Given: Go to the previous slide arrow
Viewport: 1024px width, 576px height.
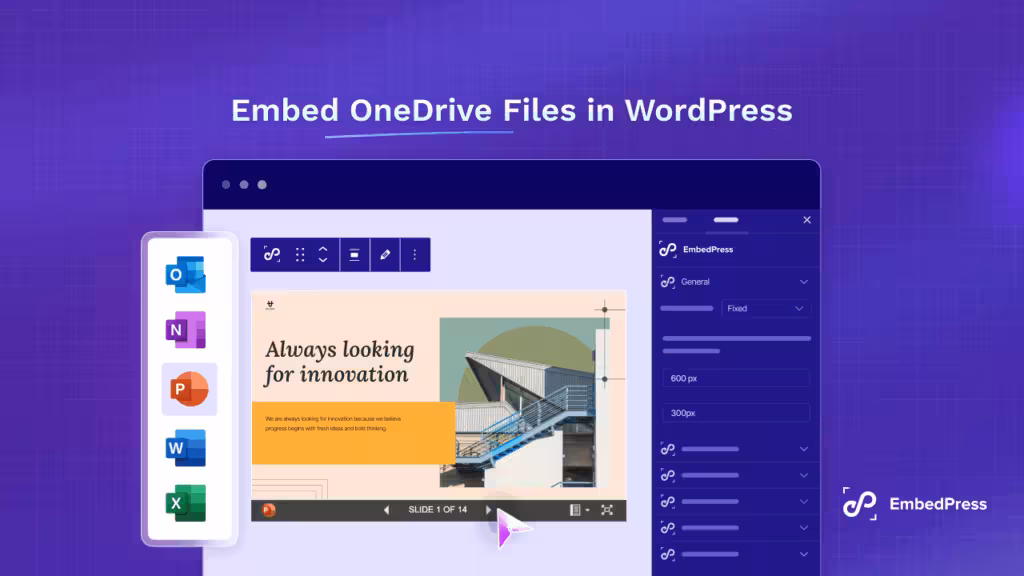Looking at the screenshot, I should click(x=387, y=510).
